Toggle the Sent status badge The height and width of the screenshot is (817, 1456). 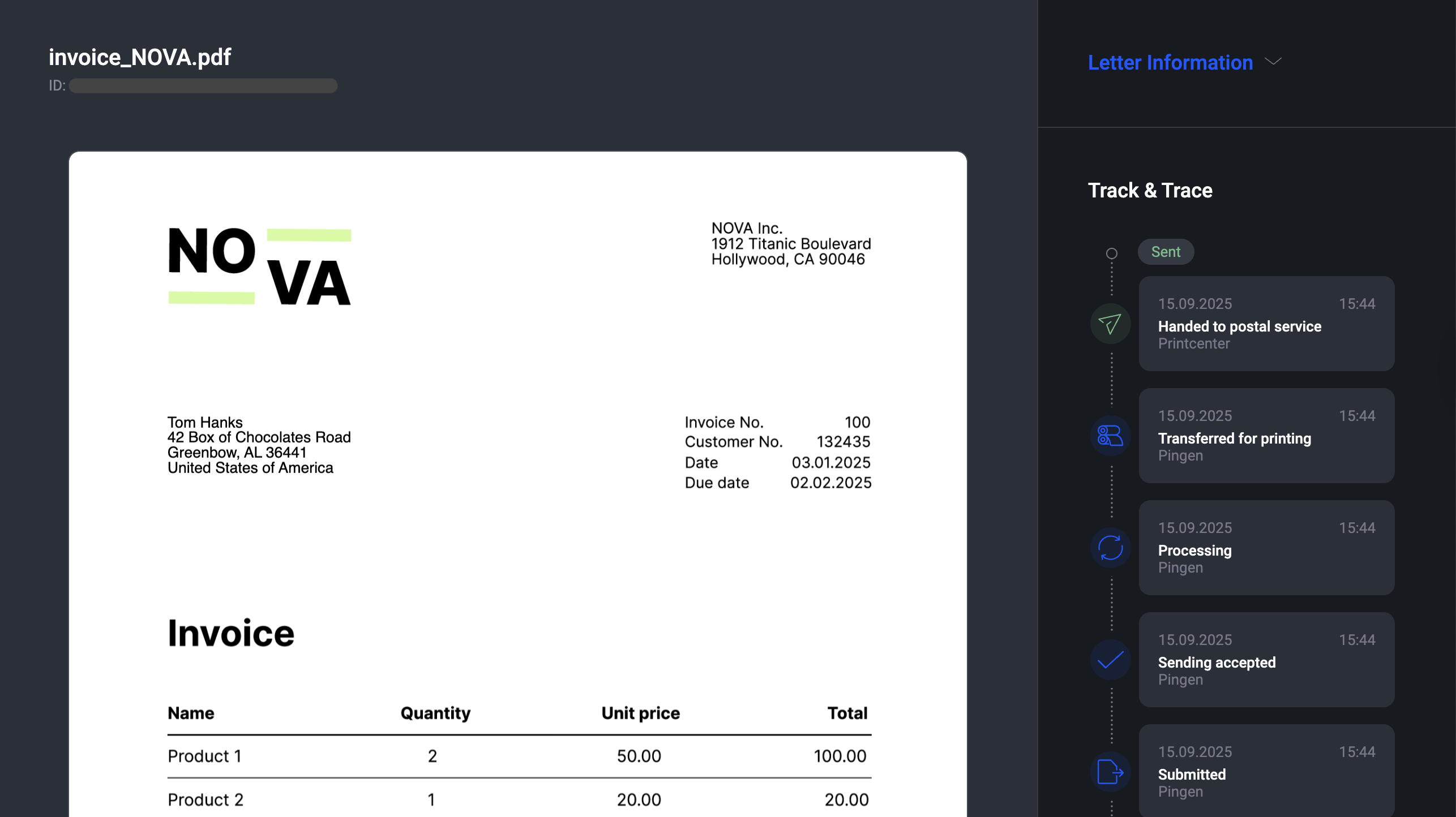1166,251
